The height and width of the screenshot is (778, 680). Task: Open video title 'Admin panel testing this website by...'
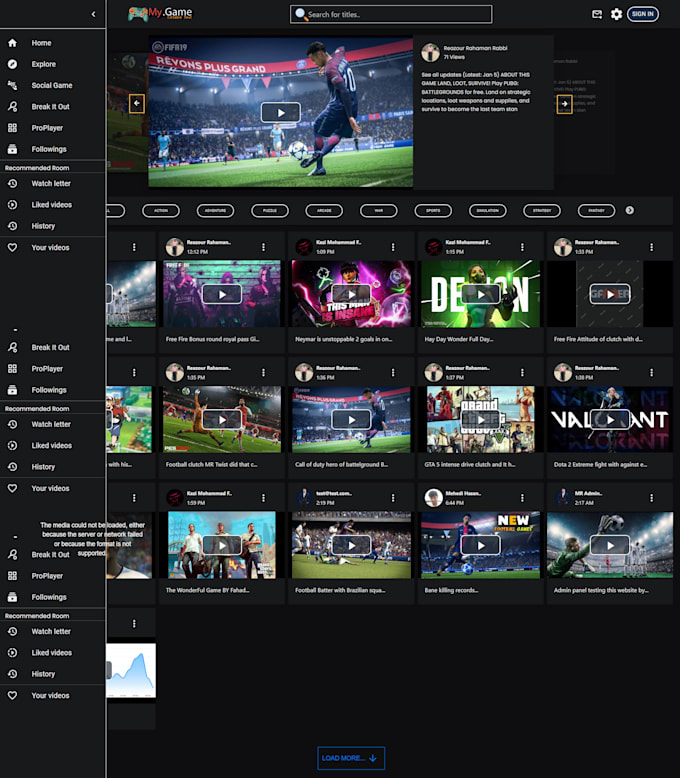tap(601, 590)
